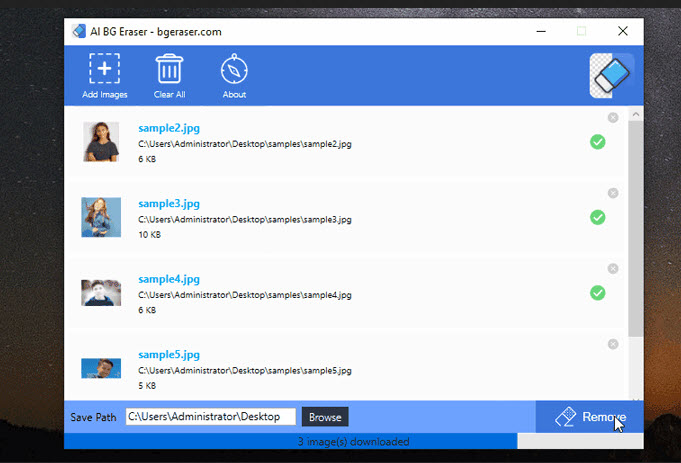
Task: Click the Remove background button
Action: click(589, 417)
